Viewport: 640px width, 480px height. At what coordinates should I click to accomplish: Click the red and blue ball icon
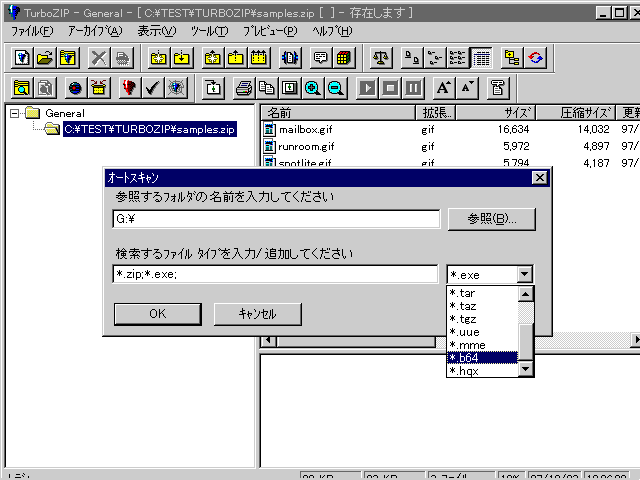click(75, 88)
